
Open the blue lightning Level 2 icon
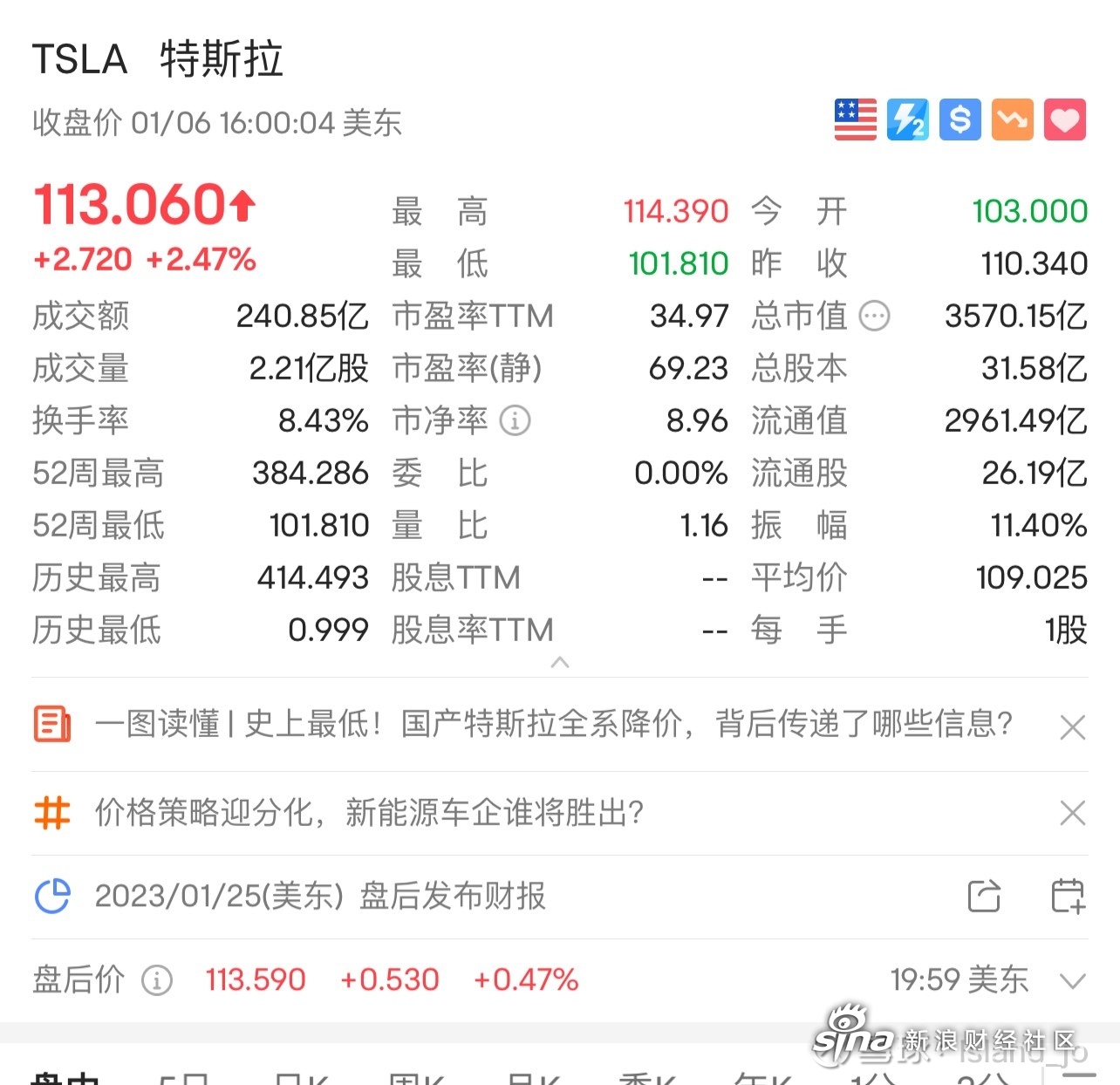tap(907, 119)
